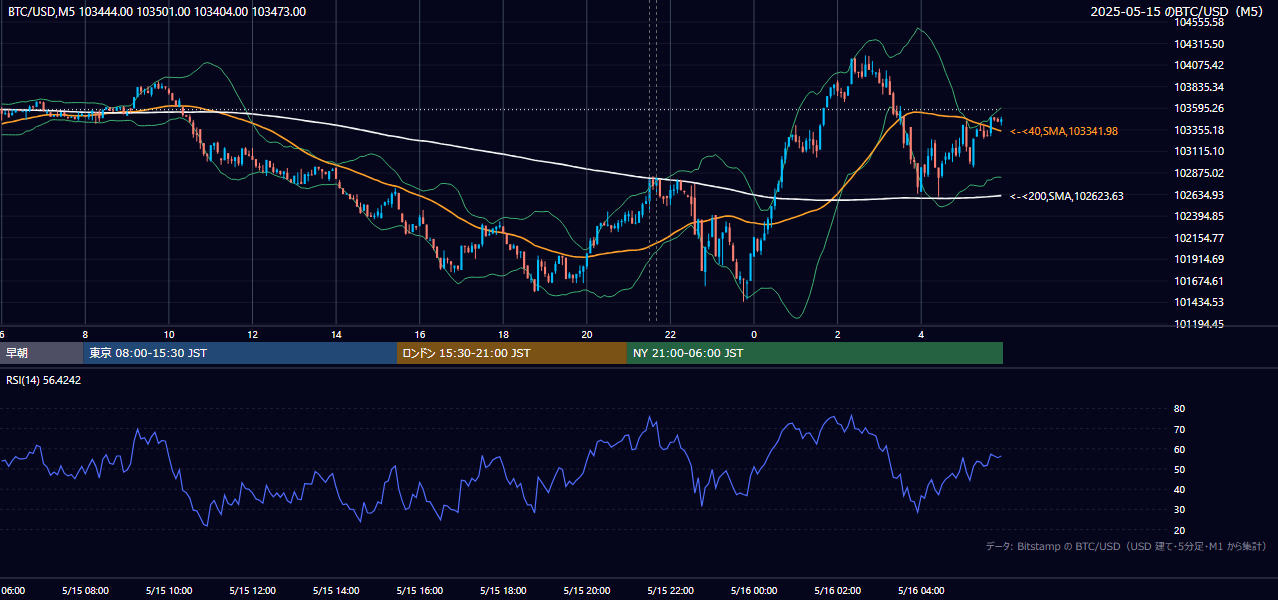This screenshot has width=1278, height=600.
Task: Click the 5/15 10:00 date label
Action: (x=168, y=591)
